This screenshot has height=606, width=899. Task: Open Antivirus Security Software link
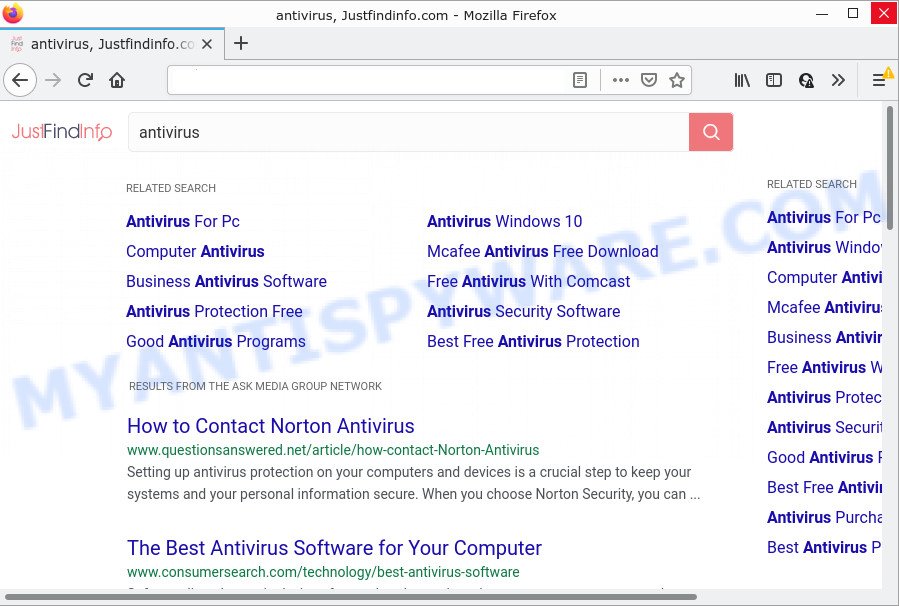[x=523, y=311]
